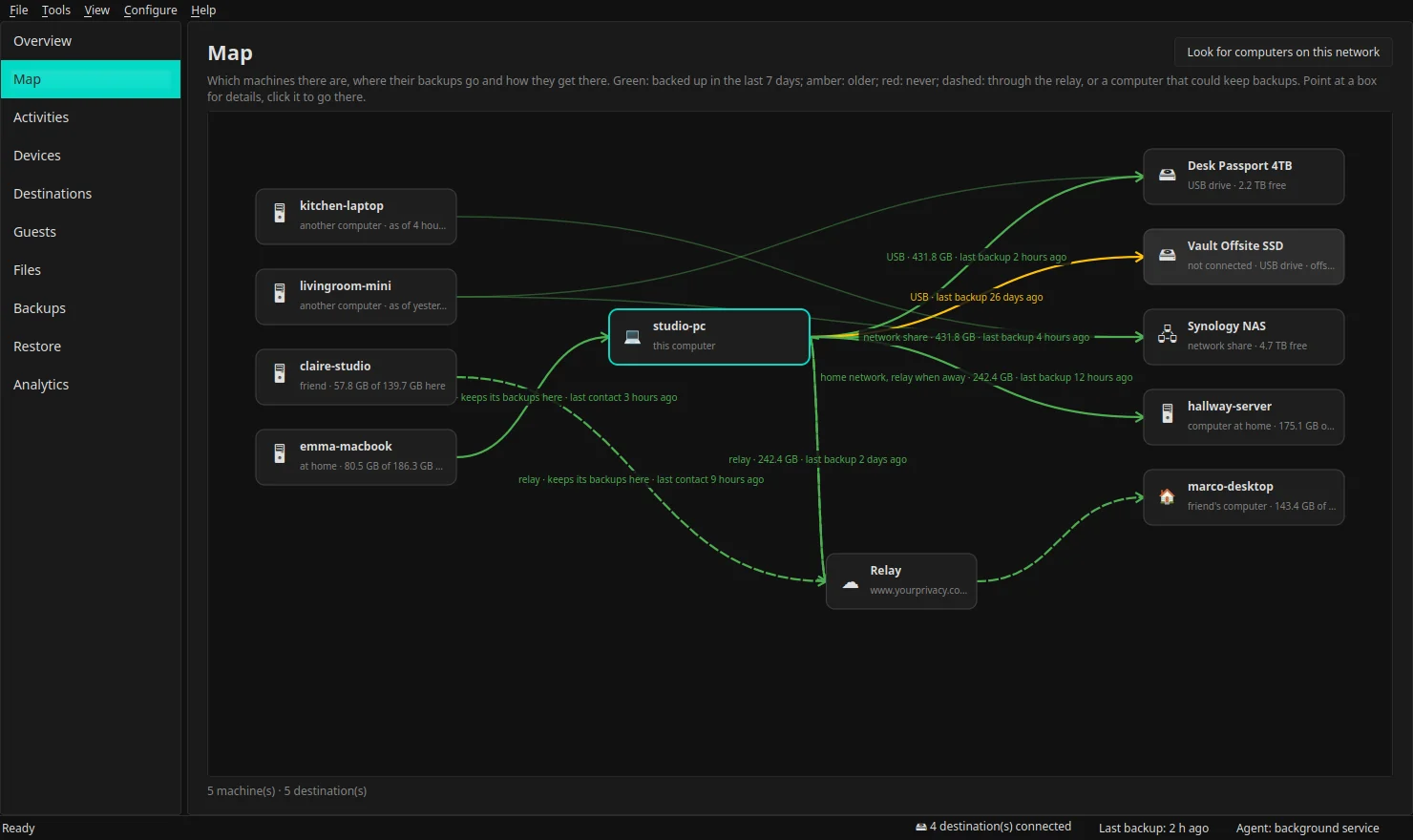The width and height of the screenshot is (1413, 840).
Task: Open the Backups section
Action: click(x=91, y=308)
